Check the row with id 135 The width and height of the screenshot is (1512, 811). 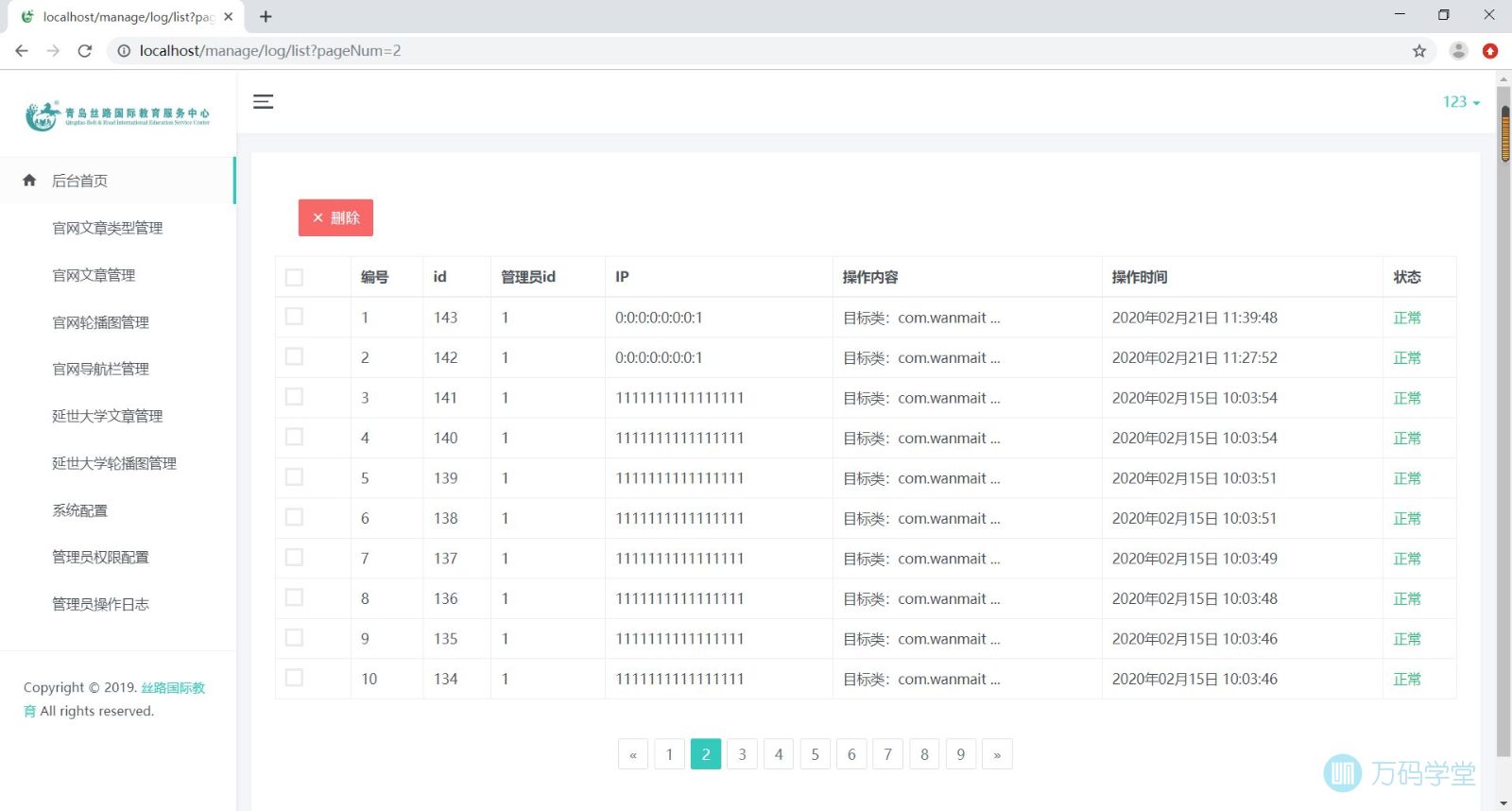click(x=294, y=638)
